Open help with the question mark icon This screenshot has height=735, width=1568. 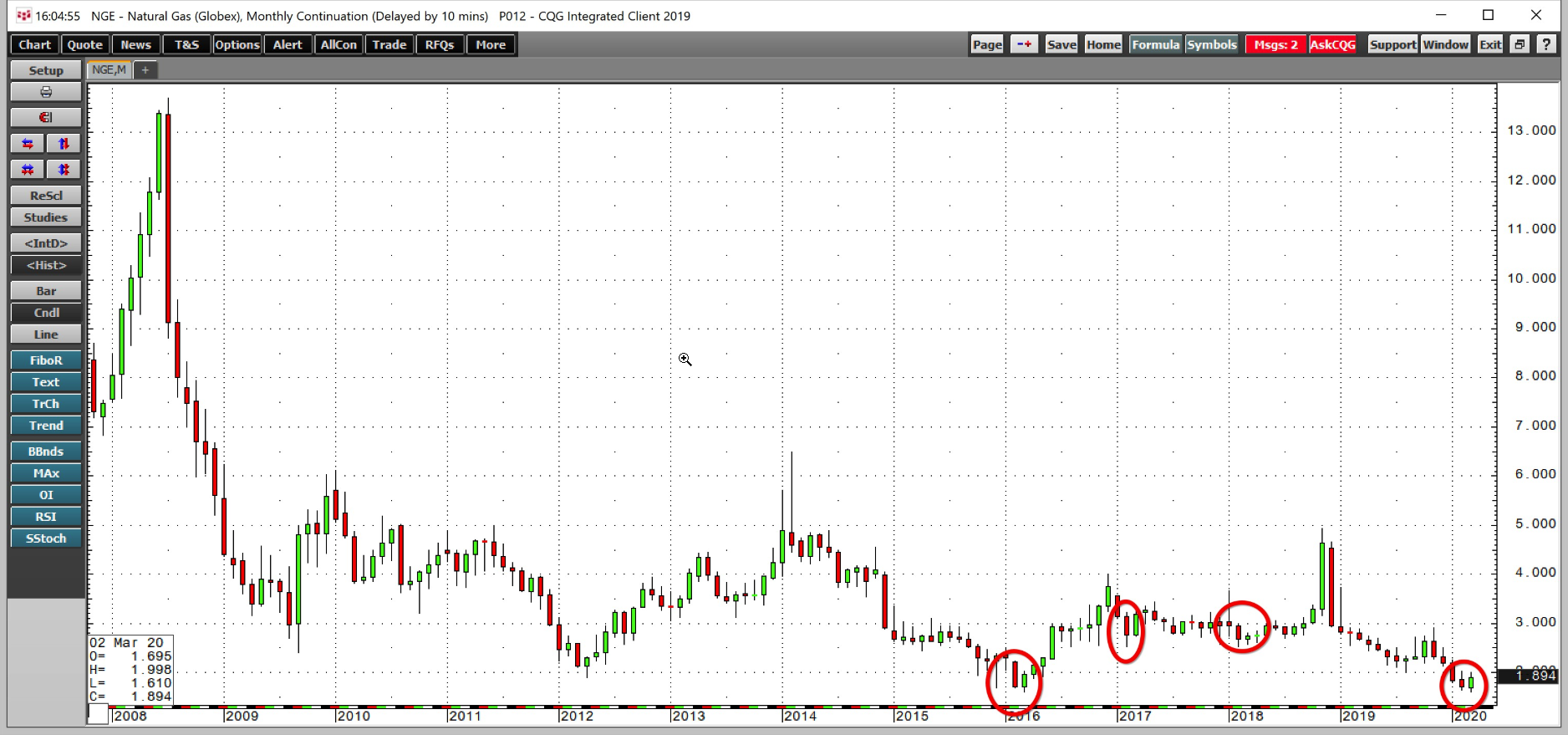pyautogui.click(x=1546, y=44)
